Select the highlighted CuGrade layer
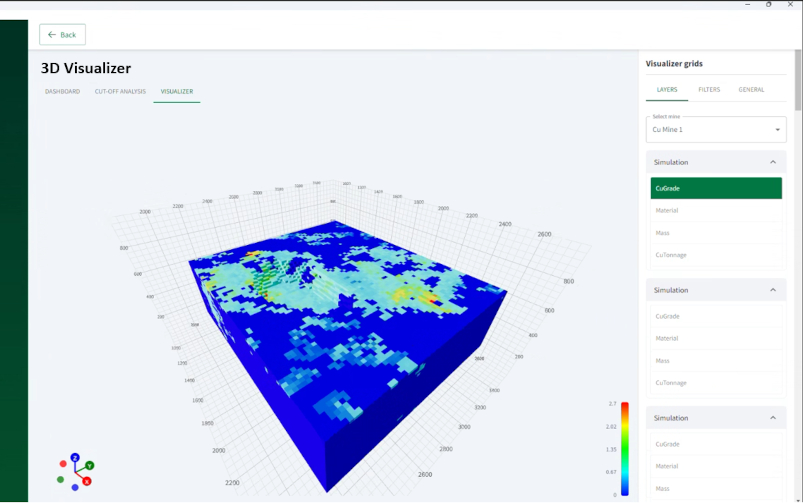Image resolution: width=803 pixels, height=503 pixels. point(716,188)
